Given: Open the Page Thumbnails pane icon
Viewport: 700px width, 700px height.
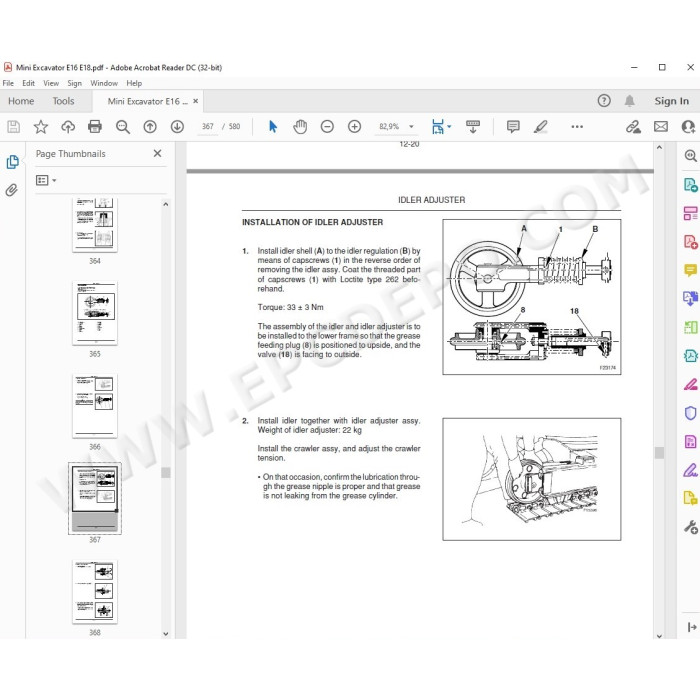Looking at the screenshot, I should click(x=12, y=162).
